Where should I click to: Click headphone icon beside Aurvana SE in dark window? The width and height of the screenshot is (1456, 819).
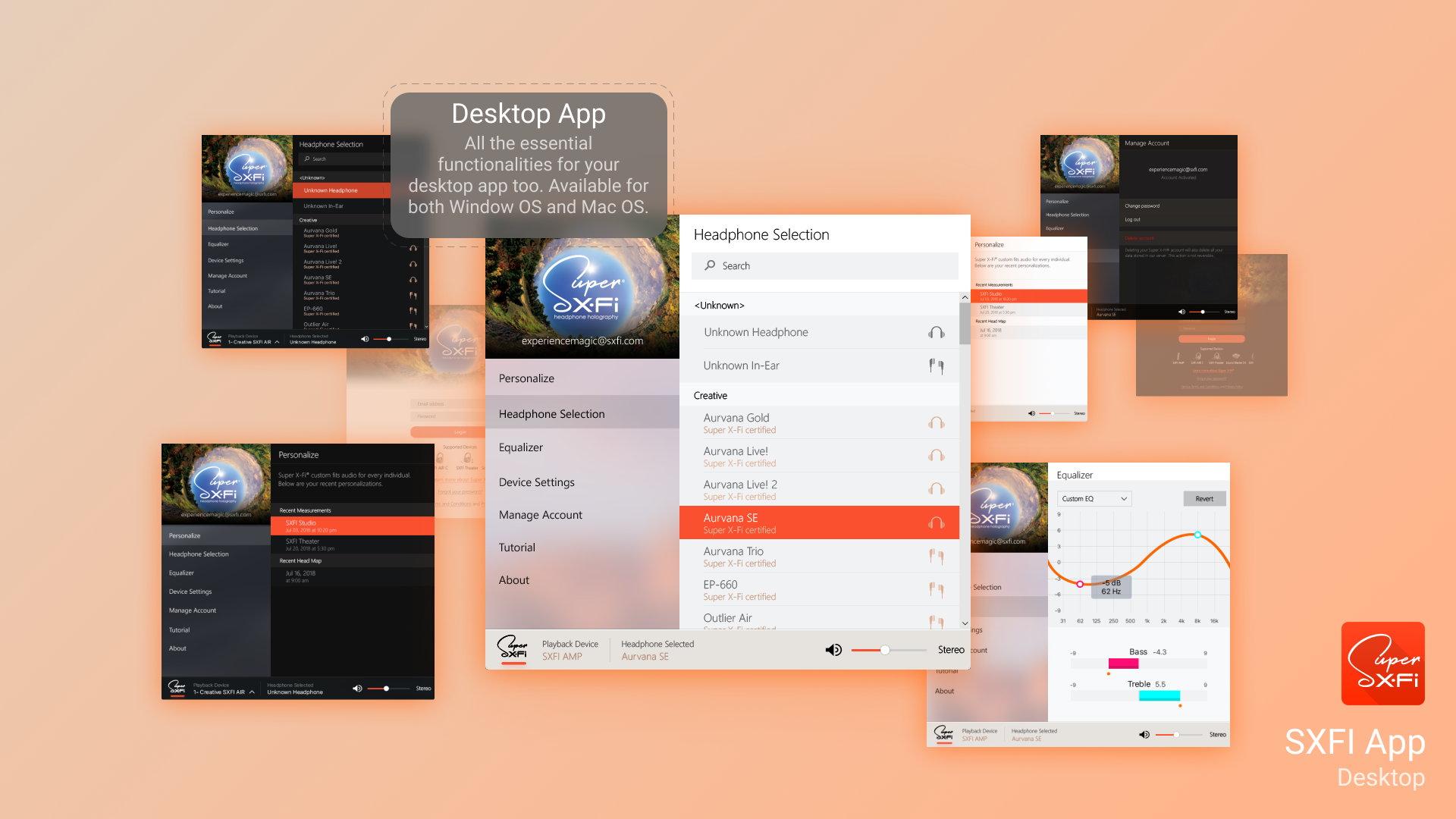pos(413,280)
